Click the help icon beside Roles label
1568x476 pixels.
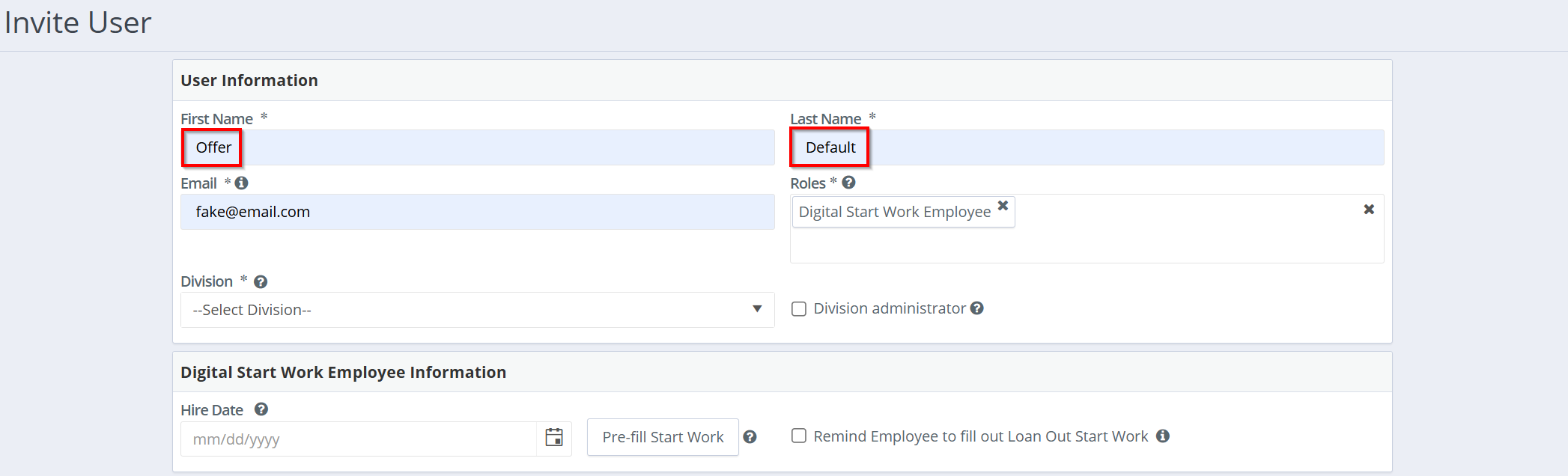click(848, 183)
